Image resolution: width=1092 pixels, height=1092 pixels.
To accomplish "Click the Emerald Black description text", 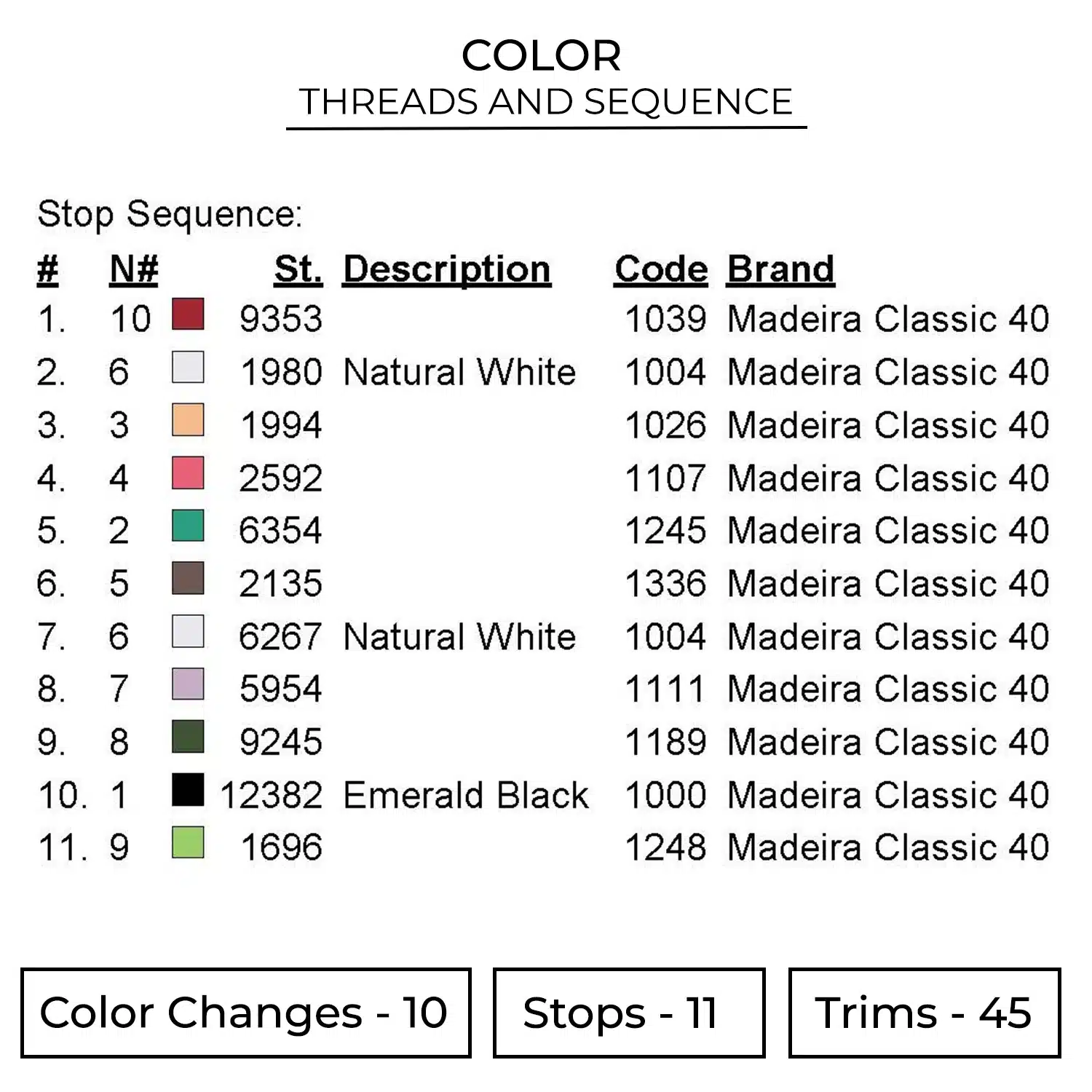I will tap(465, 795).
